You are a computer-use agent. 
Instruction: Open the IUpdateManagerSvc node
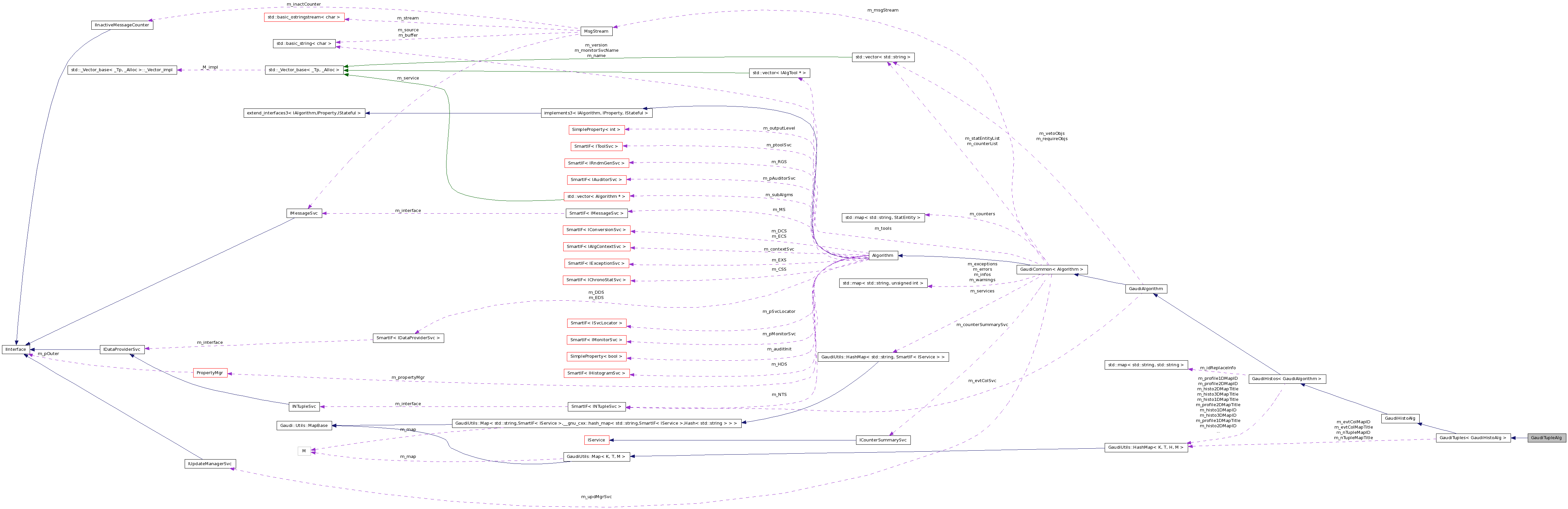209,463
